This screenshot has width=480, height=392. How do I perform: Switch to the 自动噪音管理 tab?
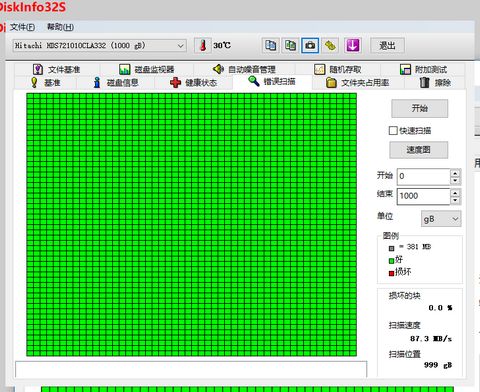point(244,69)
